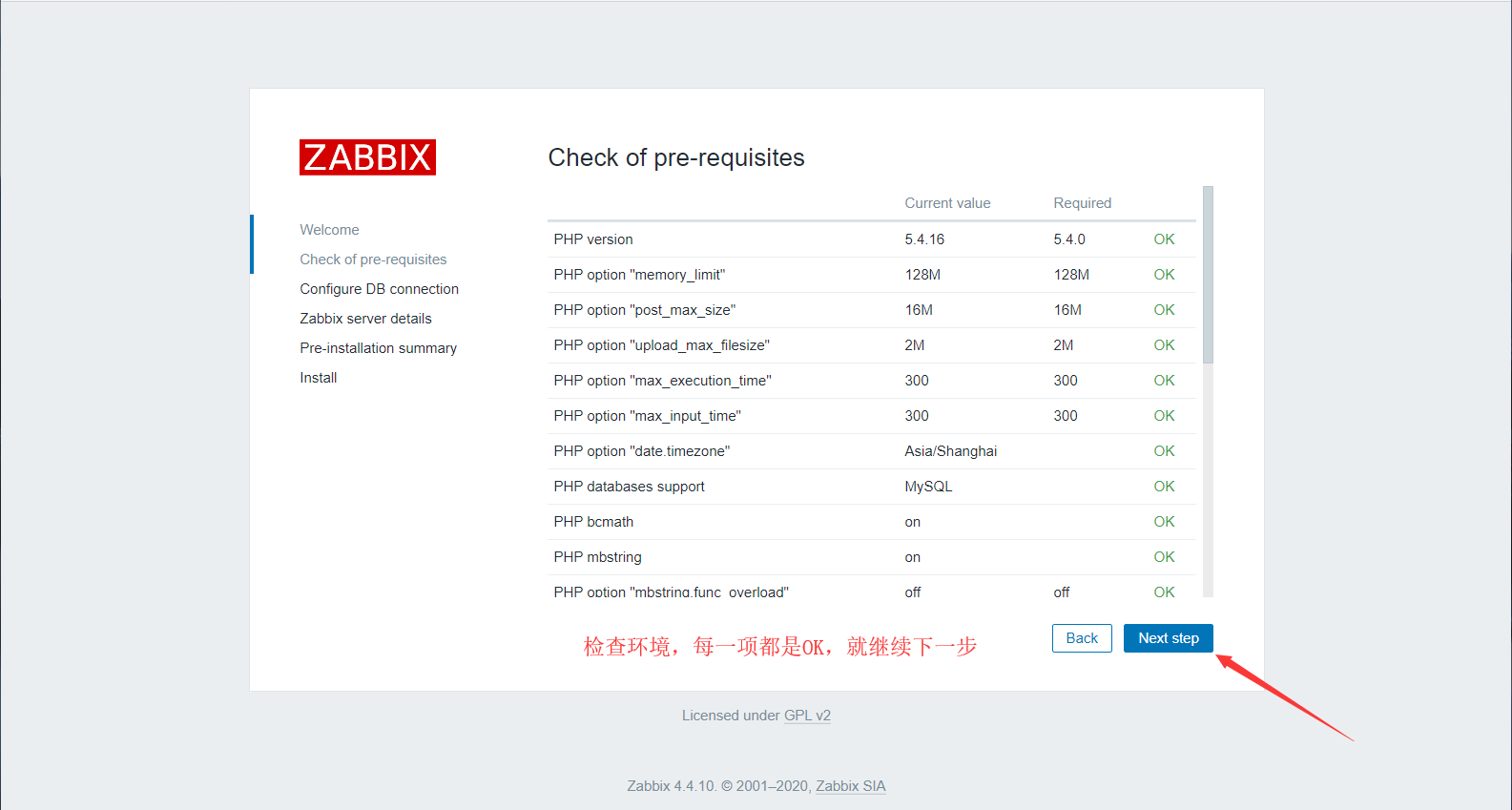Click current post_max_size value 16M
Screen dimensions: 1512x810
pos(919,310)
